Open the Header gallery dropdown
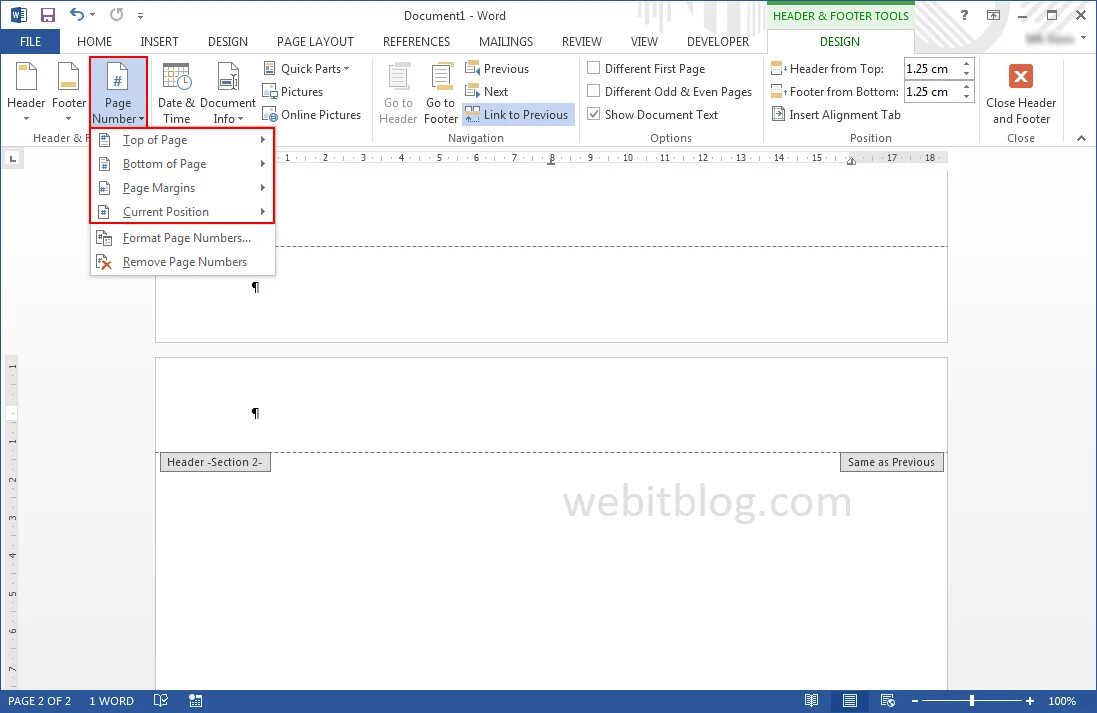Image resolution: width=1097 pixels, height=713 pixels. click(x=25, y=91)
